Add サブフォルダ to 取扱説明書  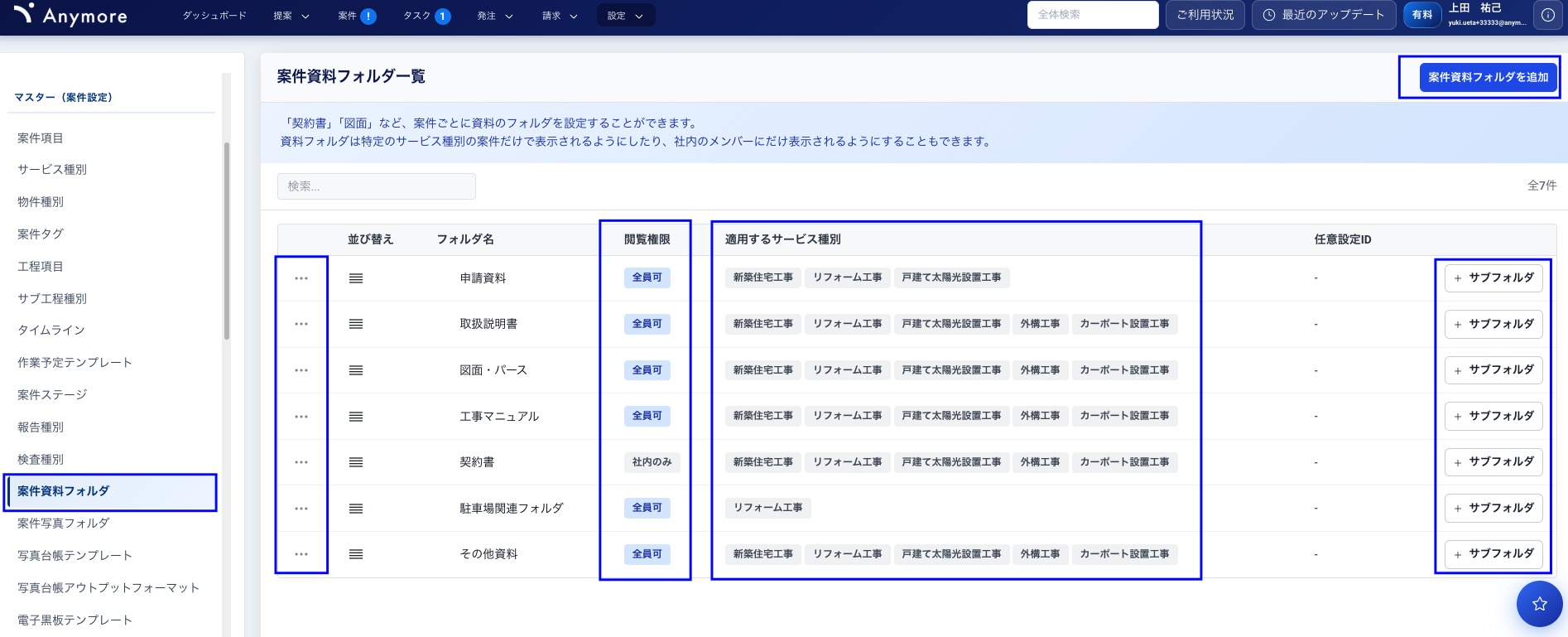(x=1493, y=324)
